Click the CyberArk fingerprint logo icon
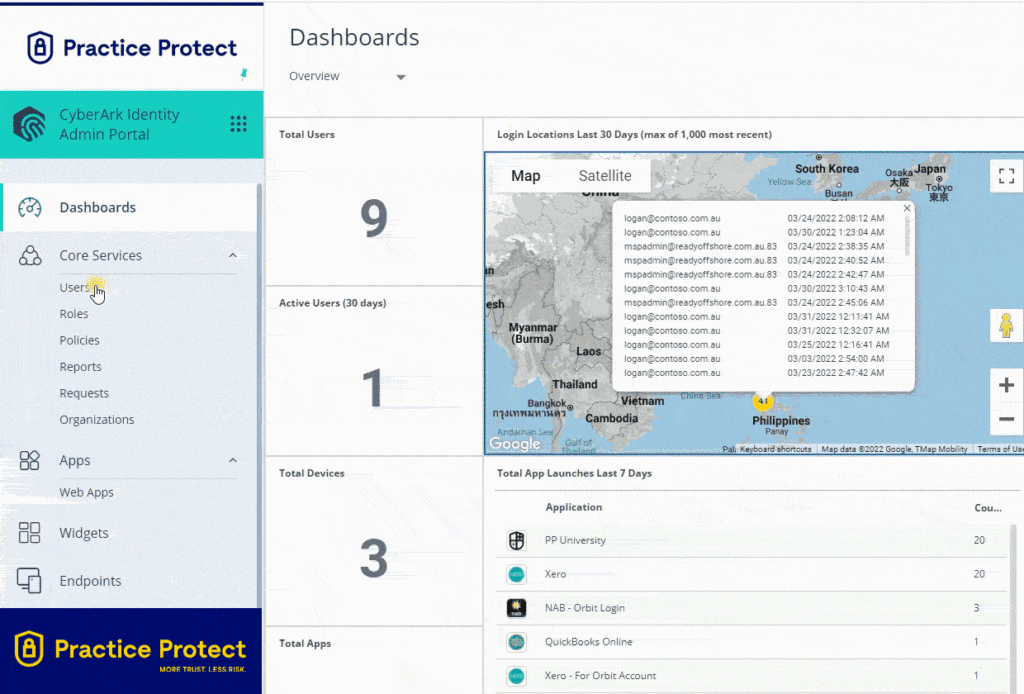This screenshot has width=1024, height=694. (x=29, y=124)
